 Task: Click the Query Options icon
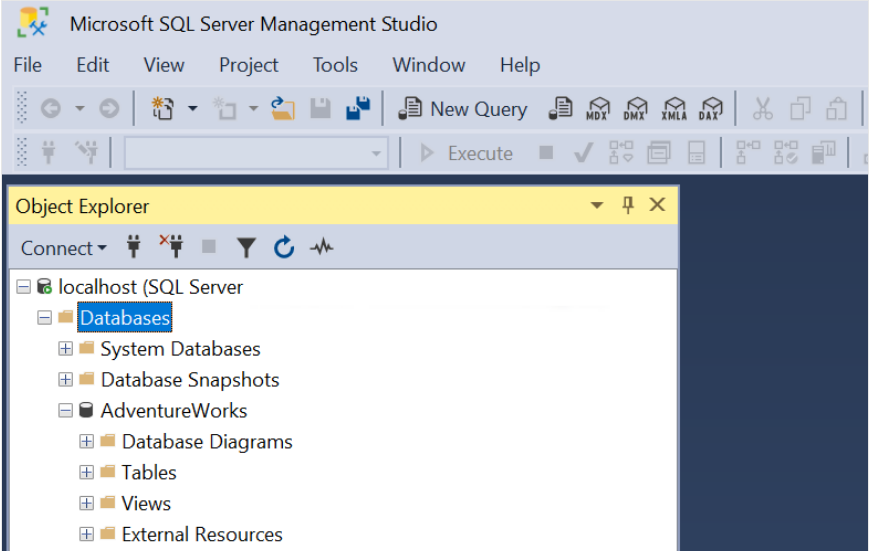click(x=659, y=152)
